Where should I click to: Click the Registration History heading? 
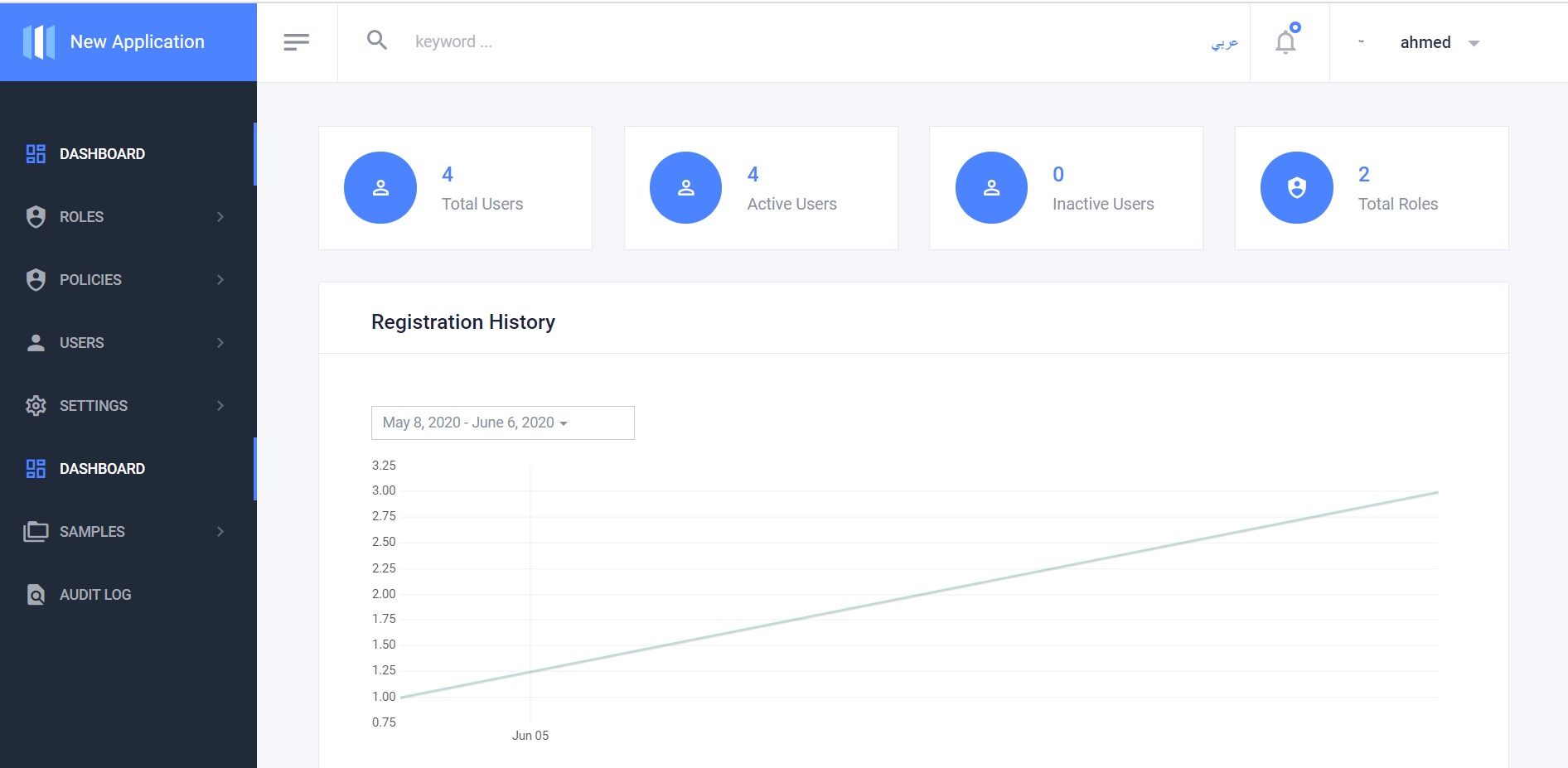coord(463,321)
